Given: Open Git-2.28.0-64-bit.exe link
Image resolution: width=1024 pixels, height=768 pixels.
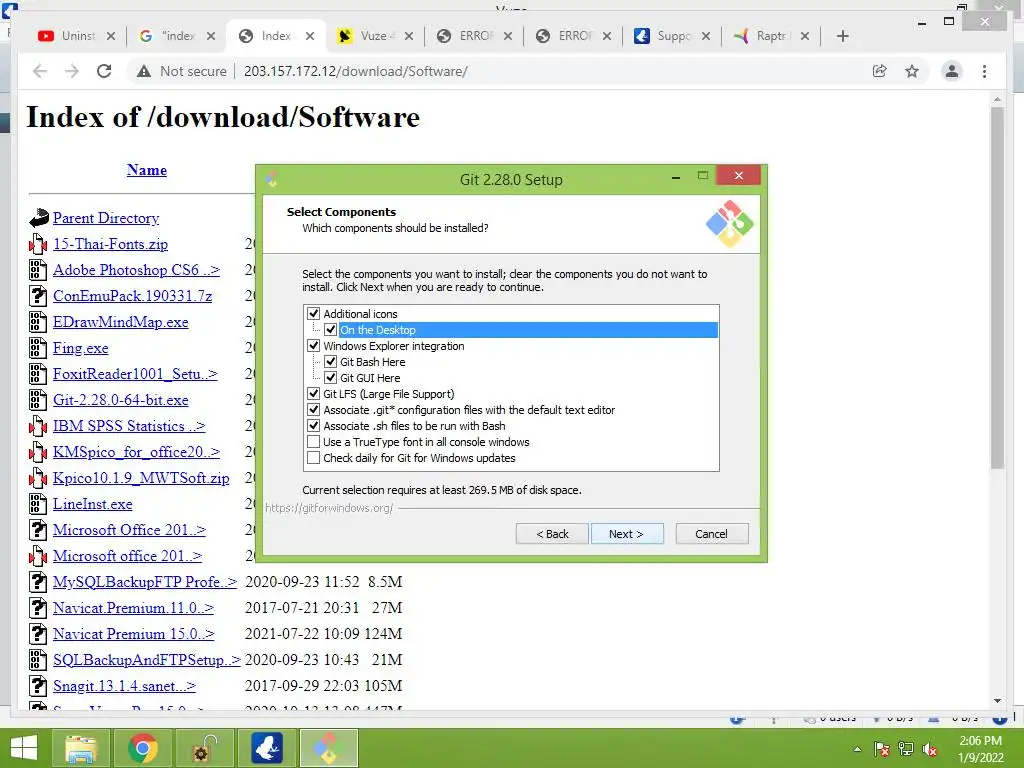Looking at the screenshot, I should [121, 400].
